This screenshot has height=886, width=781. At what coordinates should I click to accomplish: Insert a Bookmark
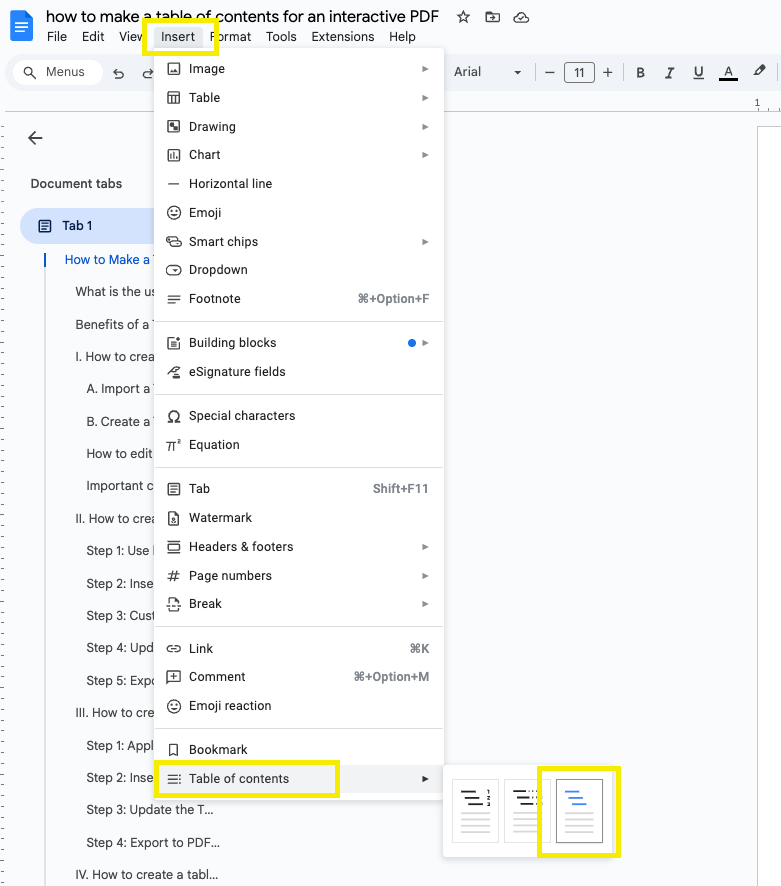(299, 750)
